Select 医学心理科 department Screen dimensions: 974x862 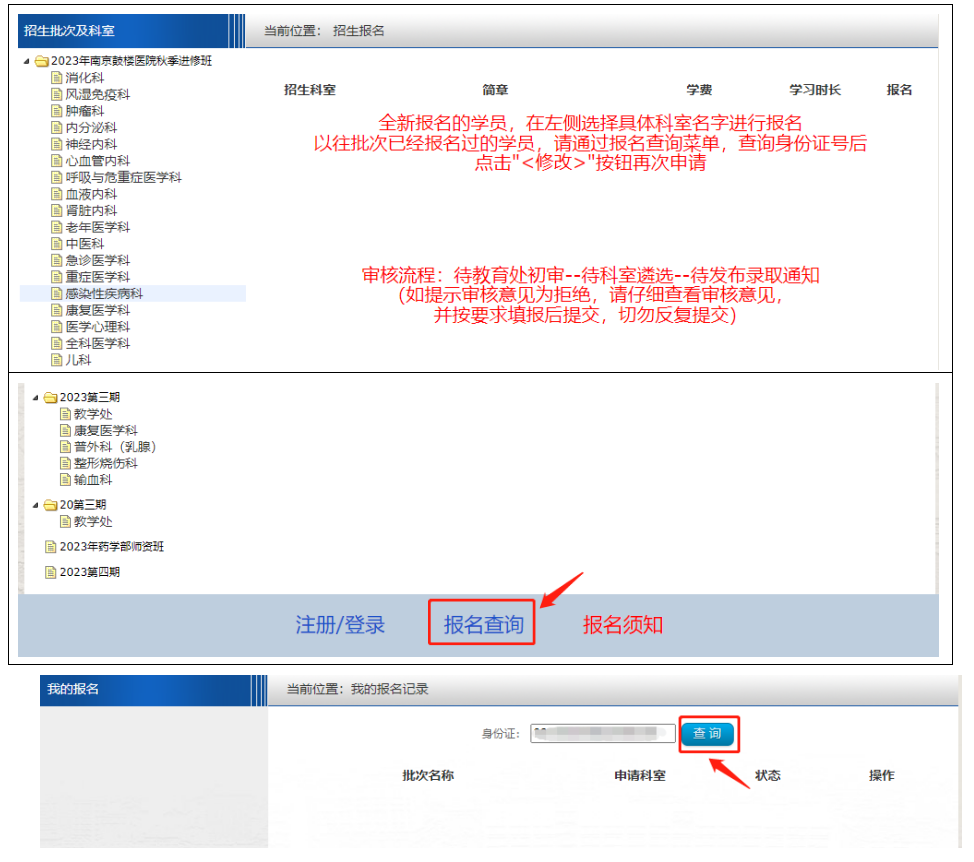click(98, 327)
